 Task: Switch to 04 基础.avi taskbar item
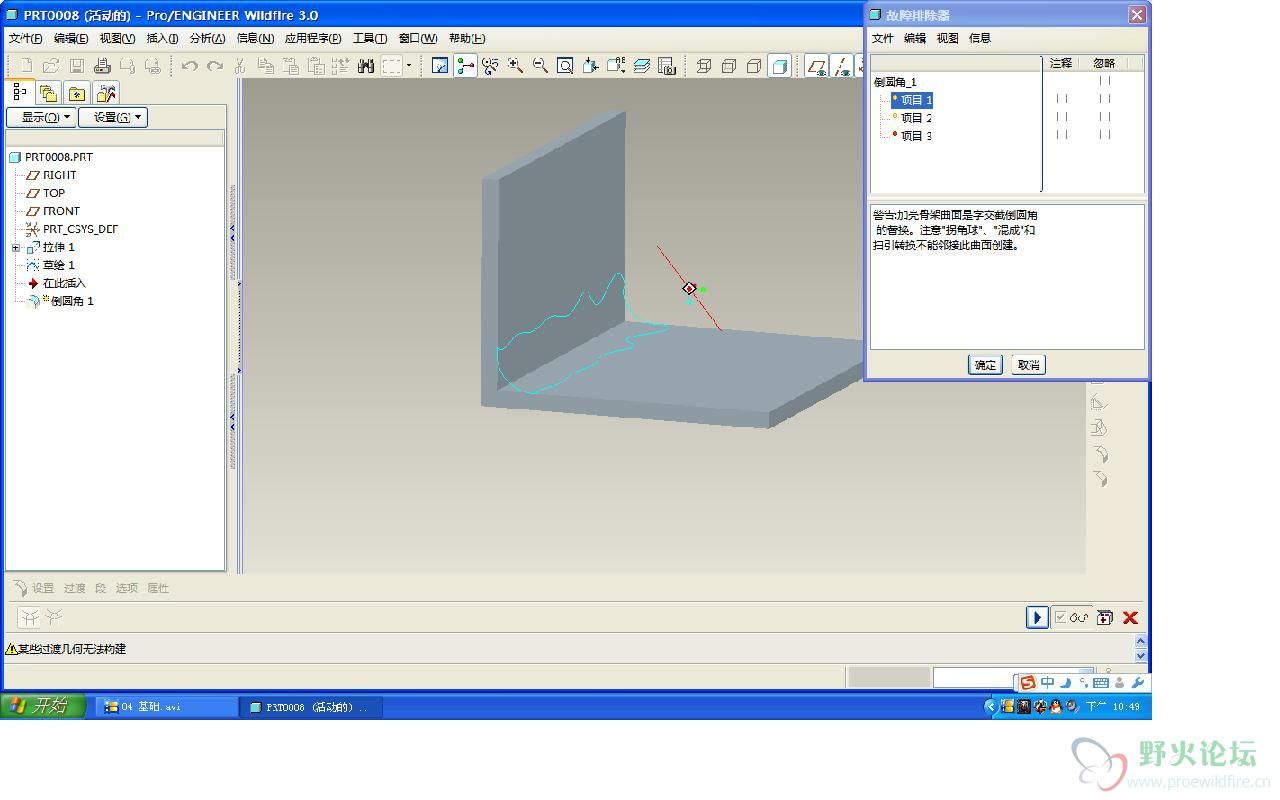[x=167, y=707]
